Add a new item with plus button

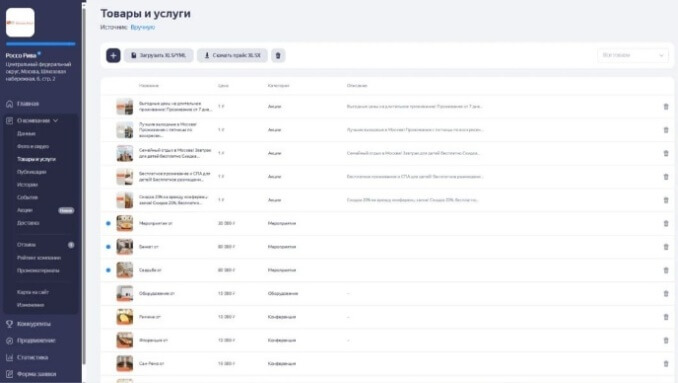point(113,55)
